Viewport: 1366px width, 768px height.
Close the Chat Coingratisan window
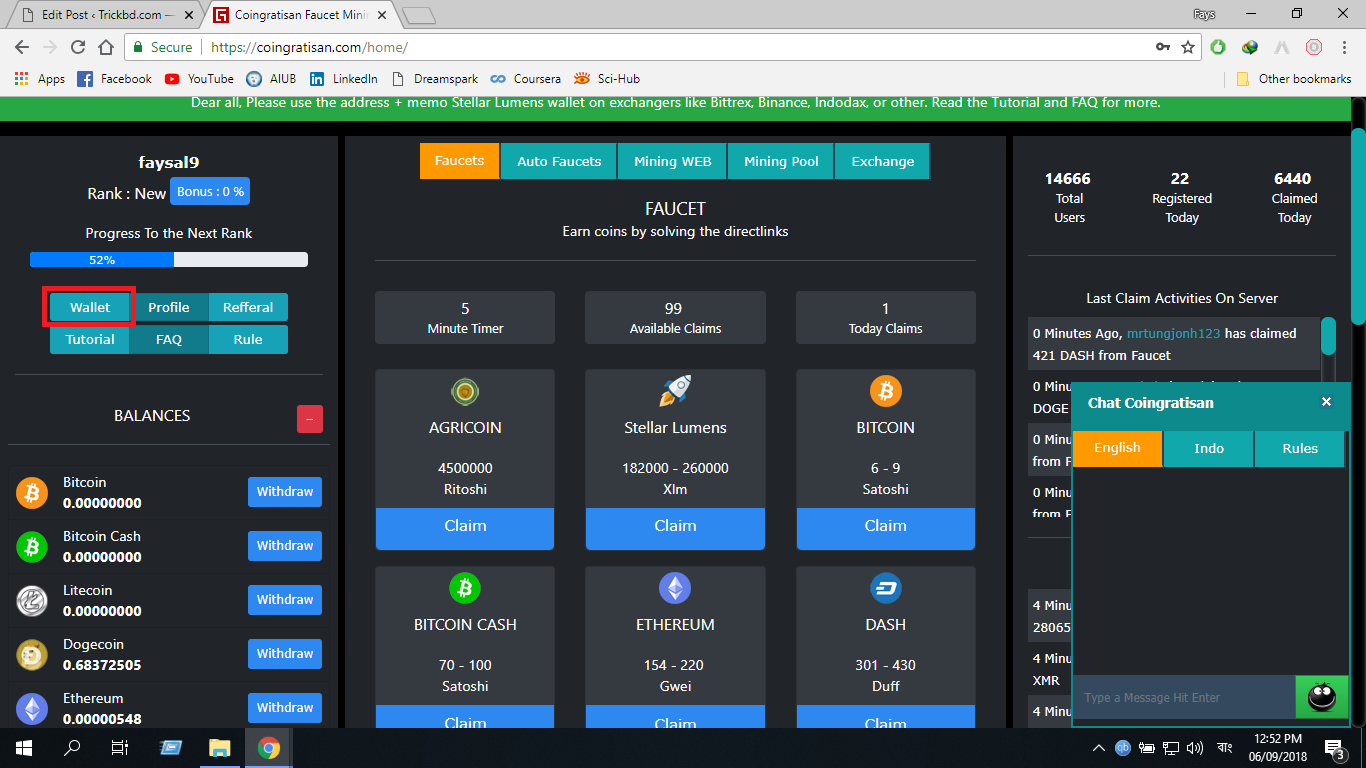pyautogui.click(x=1326, y=402)
